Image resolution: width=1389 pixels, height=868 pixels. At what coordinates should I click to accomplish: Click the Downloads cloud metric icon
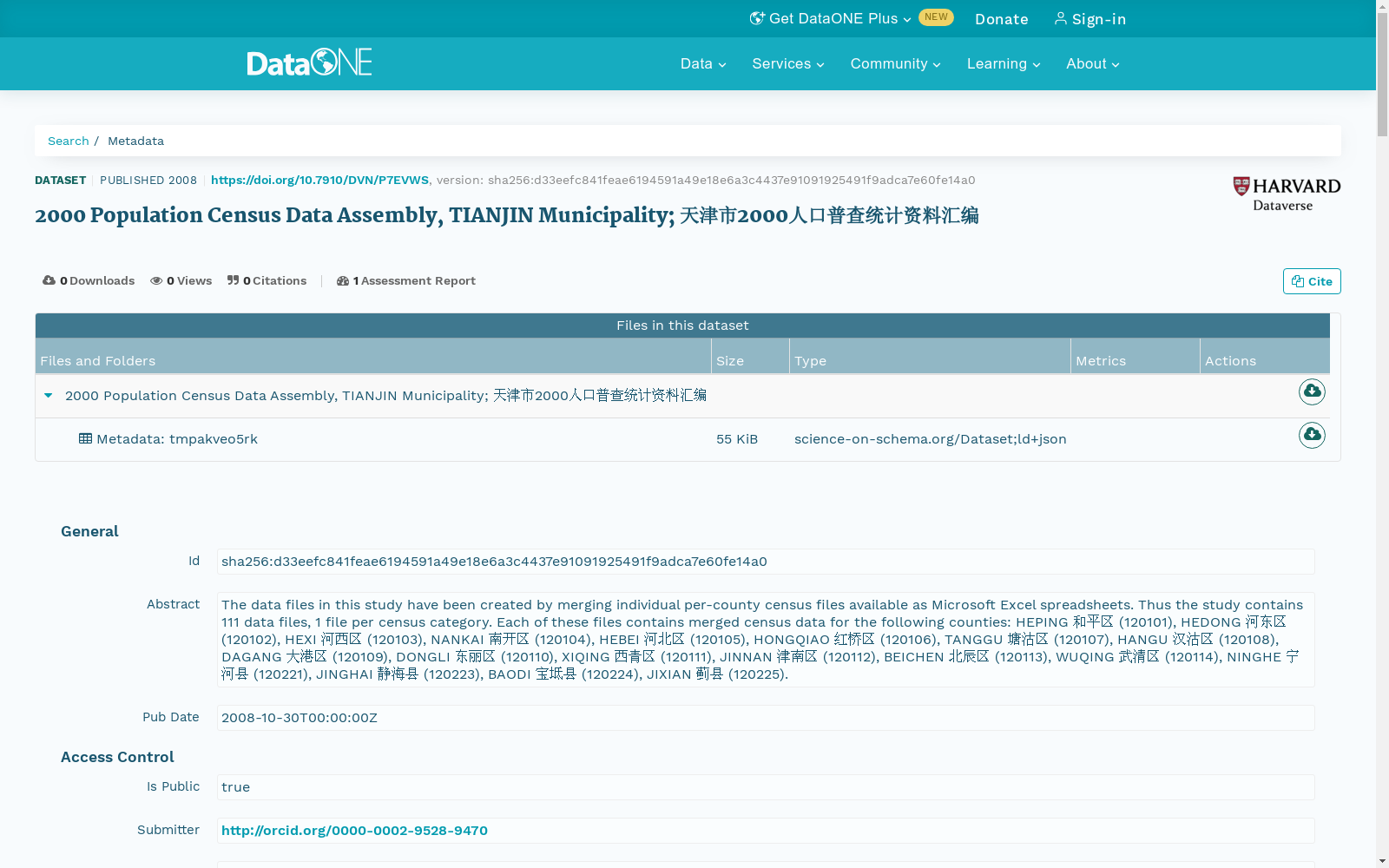coord(49,280)
